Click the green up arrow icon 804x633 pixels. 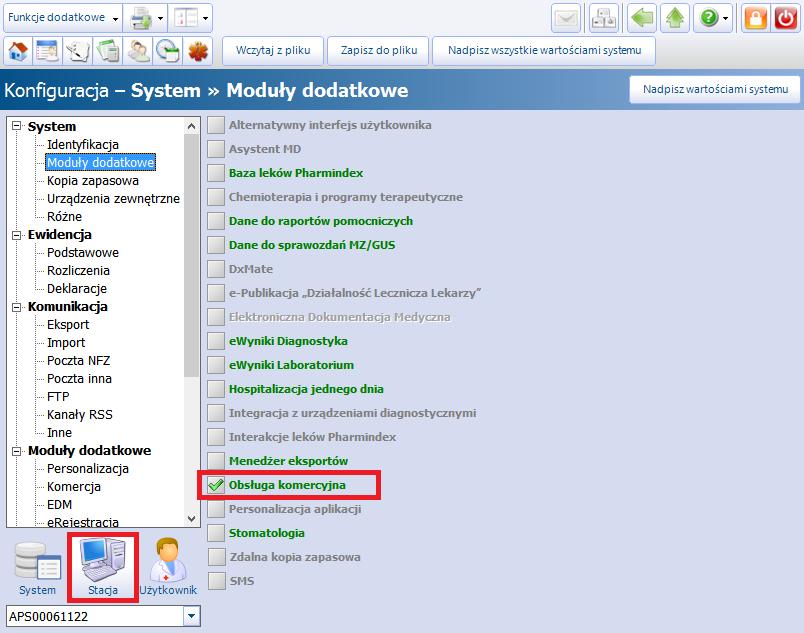[675, 18]
